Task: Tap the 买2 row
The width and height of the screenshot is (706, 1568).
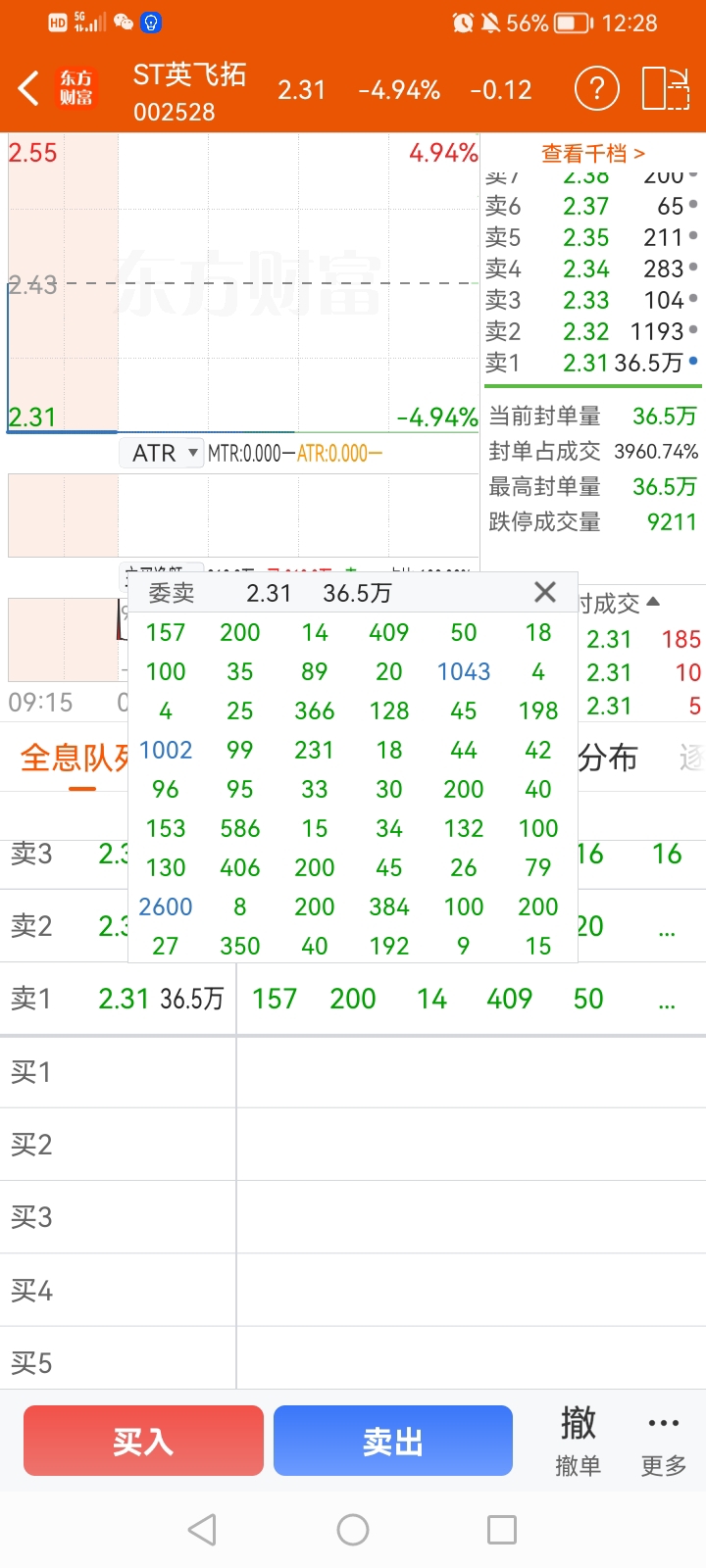Action: point(353,1145)
